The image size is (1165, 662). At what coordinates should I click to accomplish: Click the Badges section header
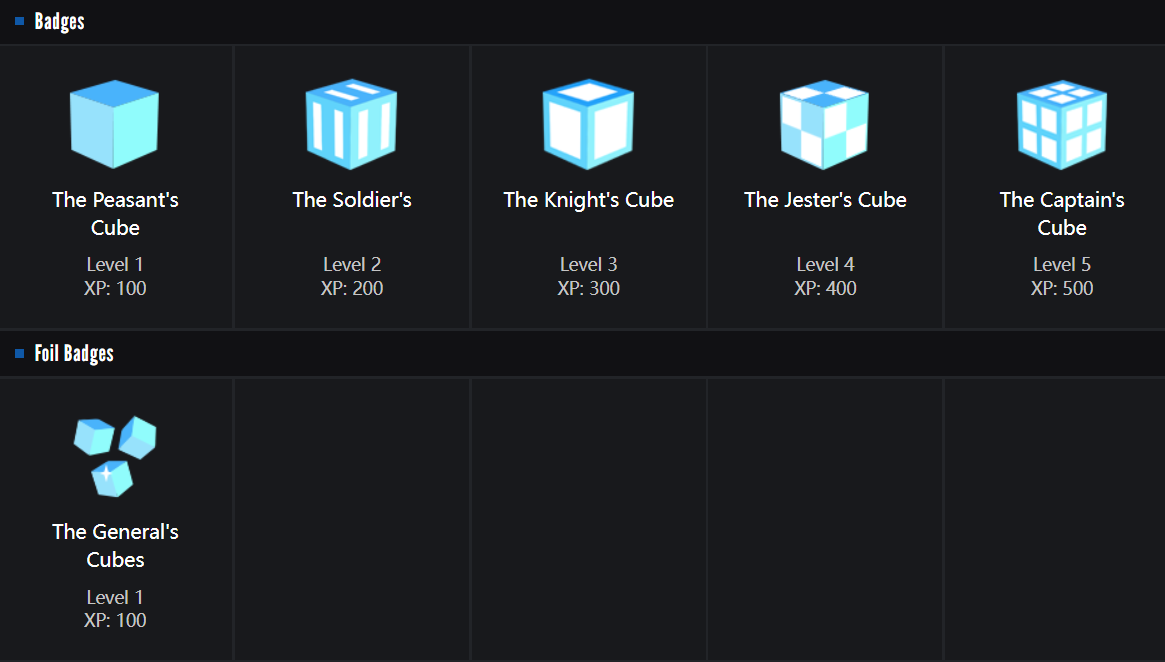pyautogui.click(x=59, y=21)
